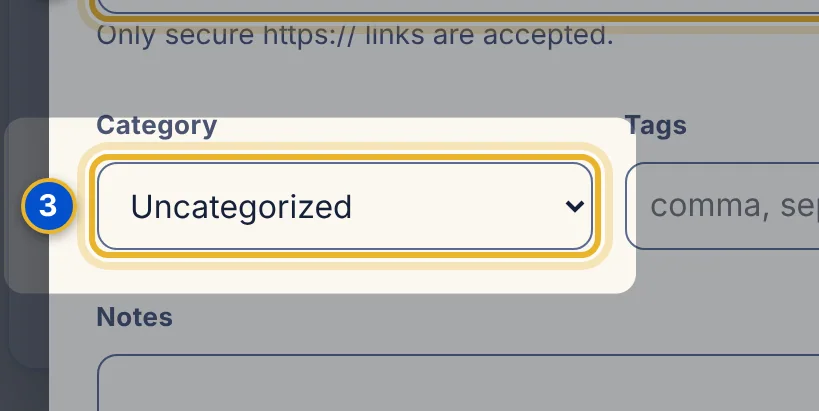Click the Category field label
Screen dimensions: 819x411
click(x=157, y=125)
